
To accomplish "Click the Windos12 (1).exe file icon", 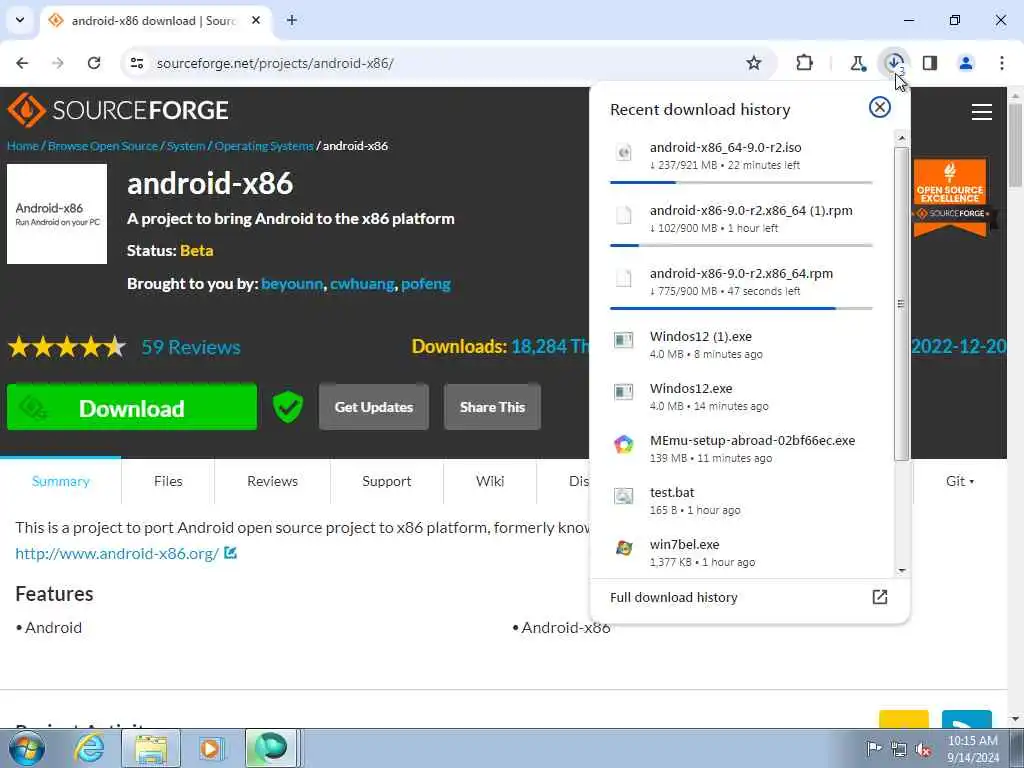I will click(x=624, y=340).
